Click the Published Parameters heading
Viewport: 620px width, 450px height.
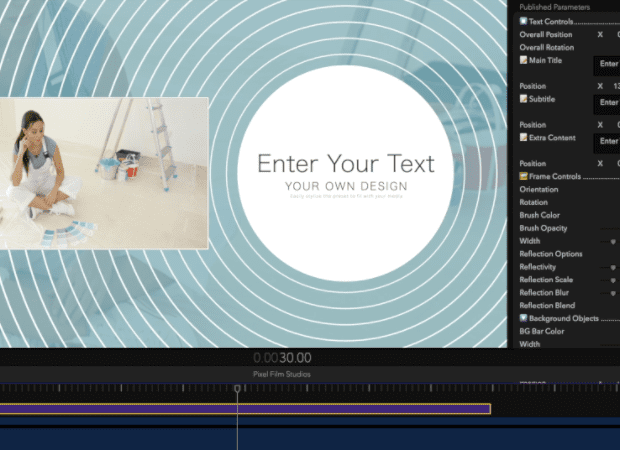point(554,7)
